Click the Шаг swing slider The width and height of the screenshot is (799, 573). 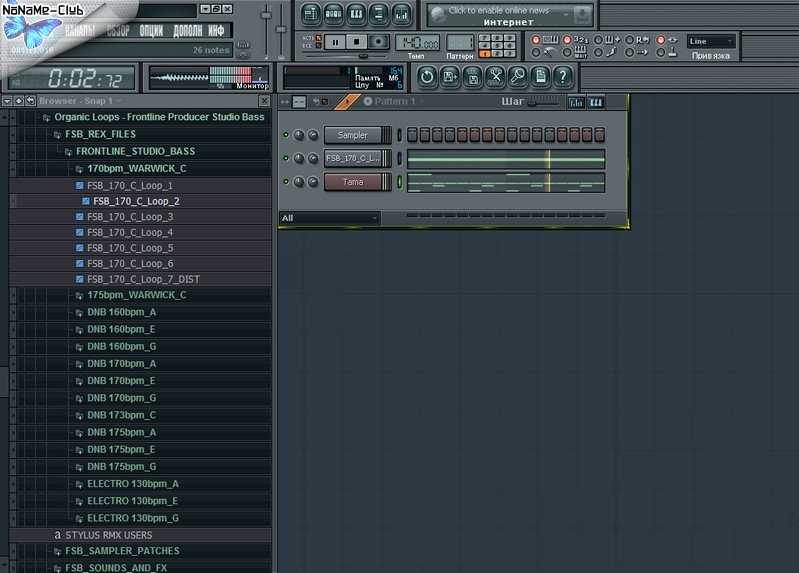click(544, 102)
